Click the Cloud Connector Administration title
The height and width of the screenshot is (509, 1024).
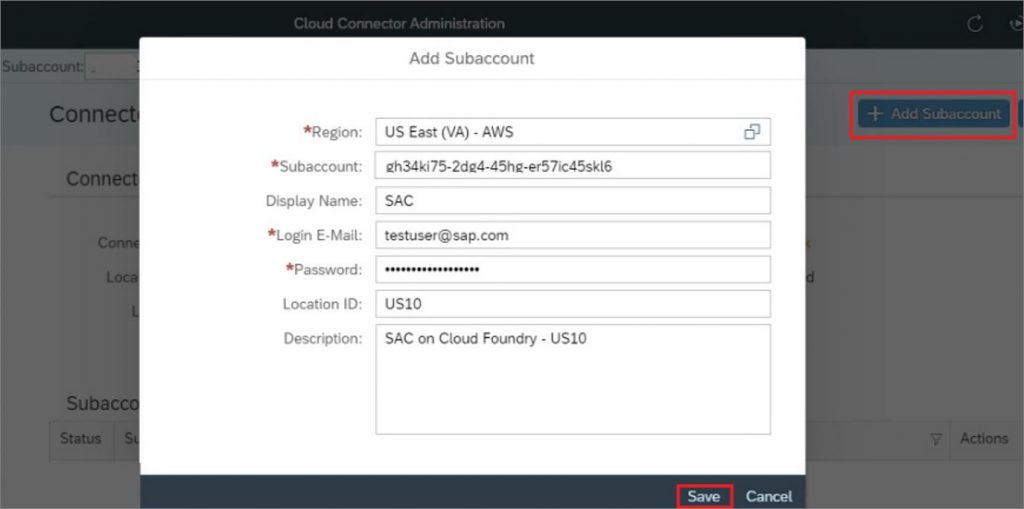(399, 24)
